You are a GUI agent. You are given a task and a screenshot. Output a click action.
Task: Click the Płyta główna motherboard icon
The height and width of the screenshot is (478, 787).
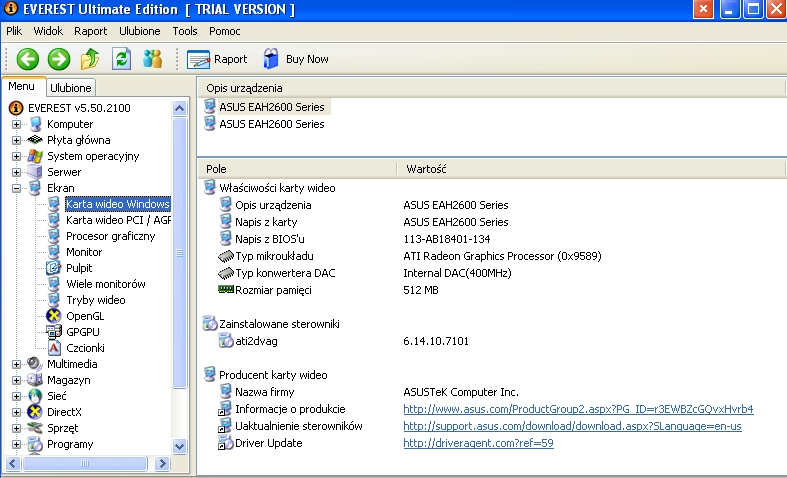pos(35,140)
